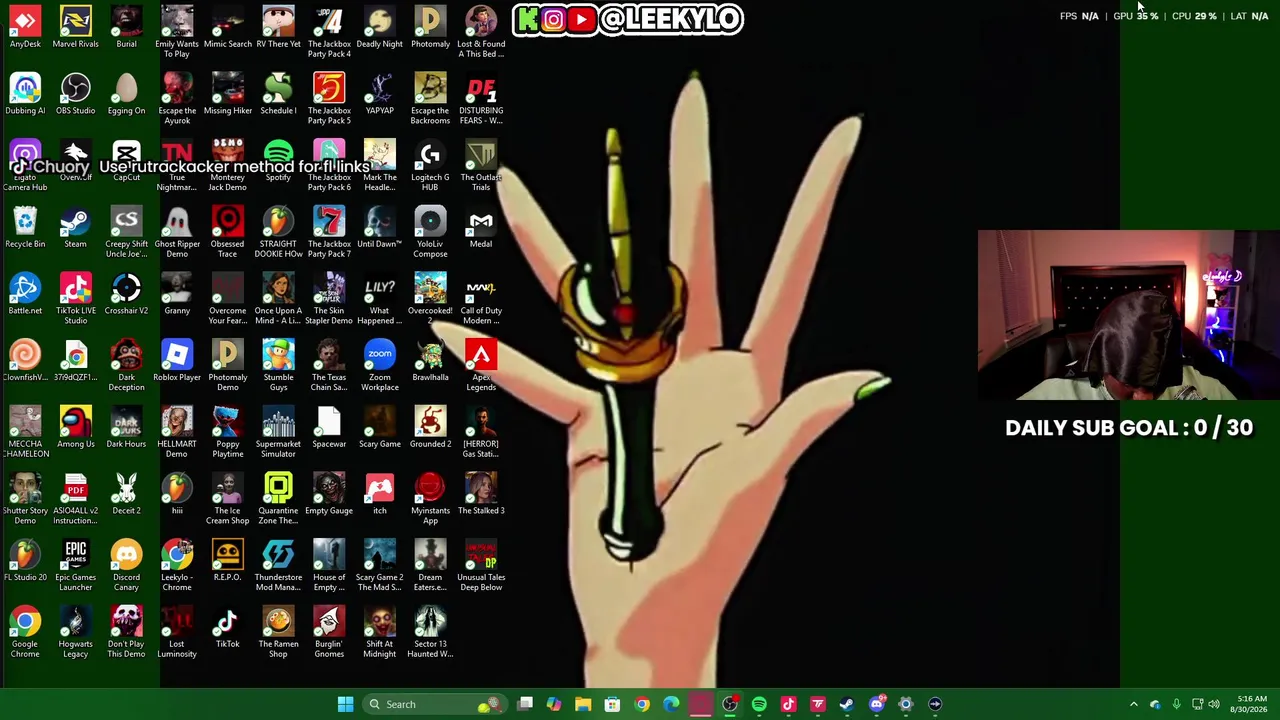The width and height of the screenshot is (1280, 720).
Task: Switch to Spotify in the taskbar
Action: click(x=759, y=704)
